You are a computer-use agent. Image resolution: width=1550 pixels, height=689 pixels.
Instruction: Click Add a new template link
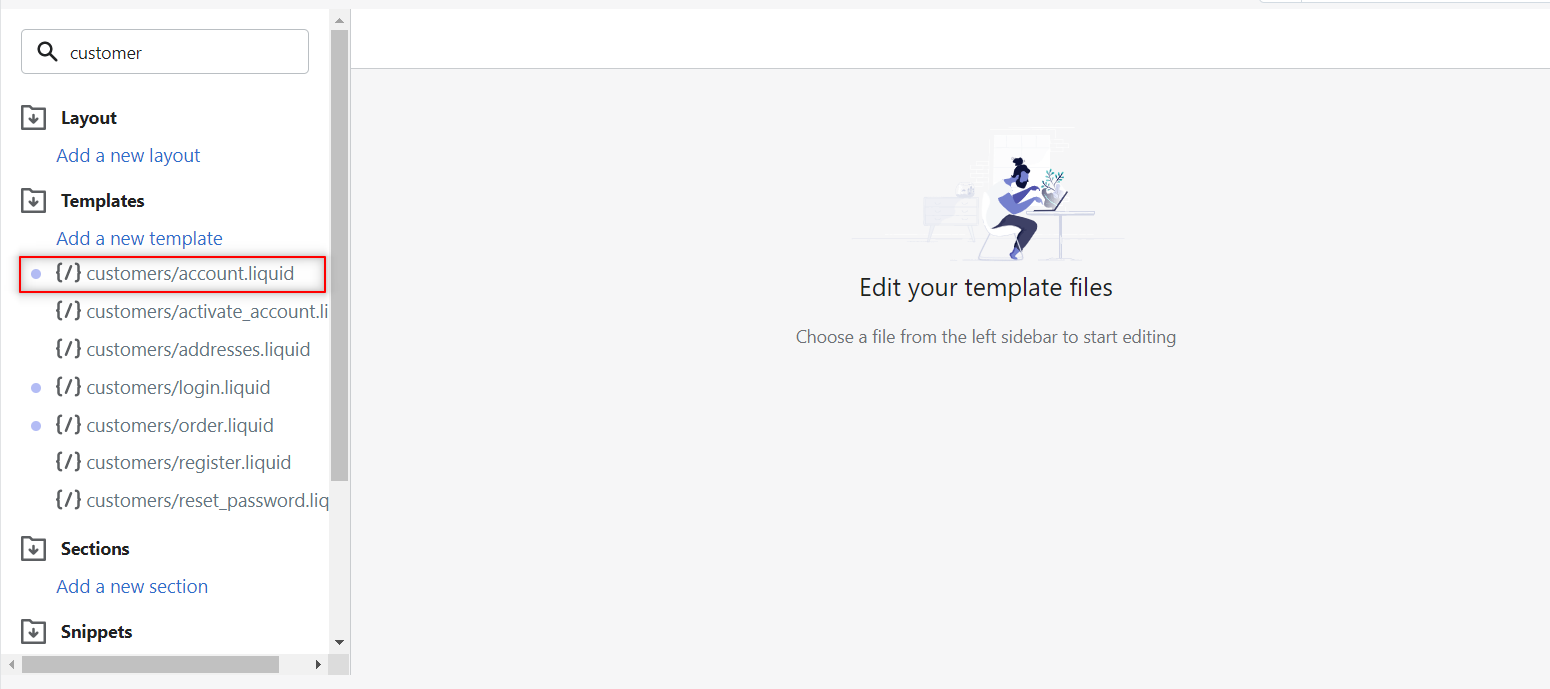click(x=139, y=239)
